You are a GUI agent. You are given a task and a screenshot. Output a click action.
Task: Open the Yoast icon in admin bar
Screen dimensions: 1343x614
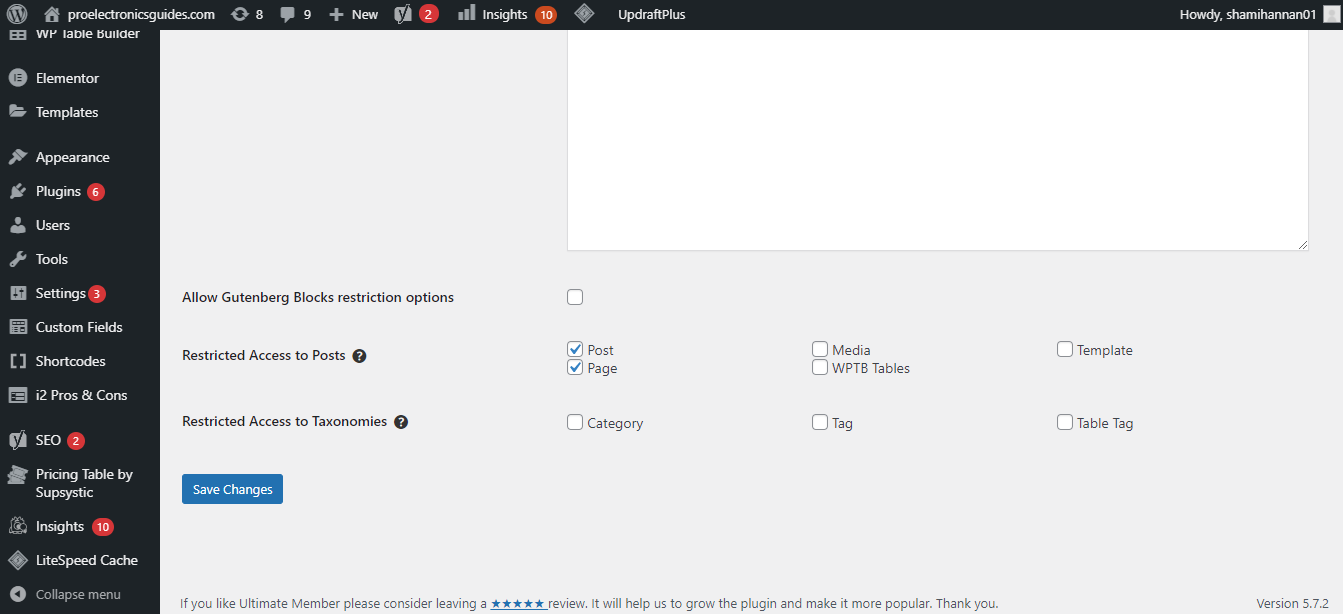pos(403,14)
